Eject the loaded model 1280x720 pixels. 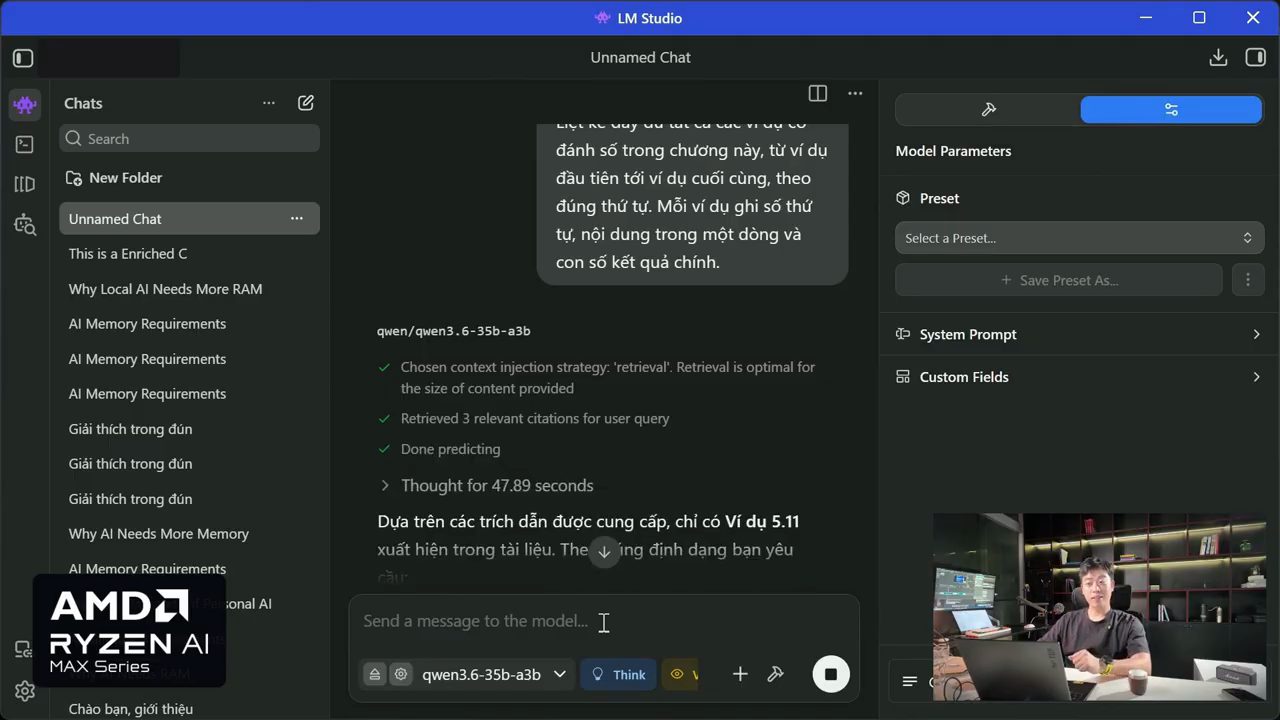point(375,674)
